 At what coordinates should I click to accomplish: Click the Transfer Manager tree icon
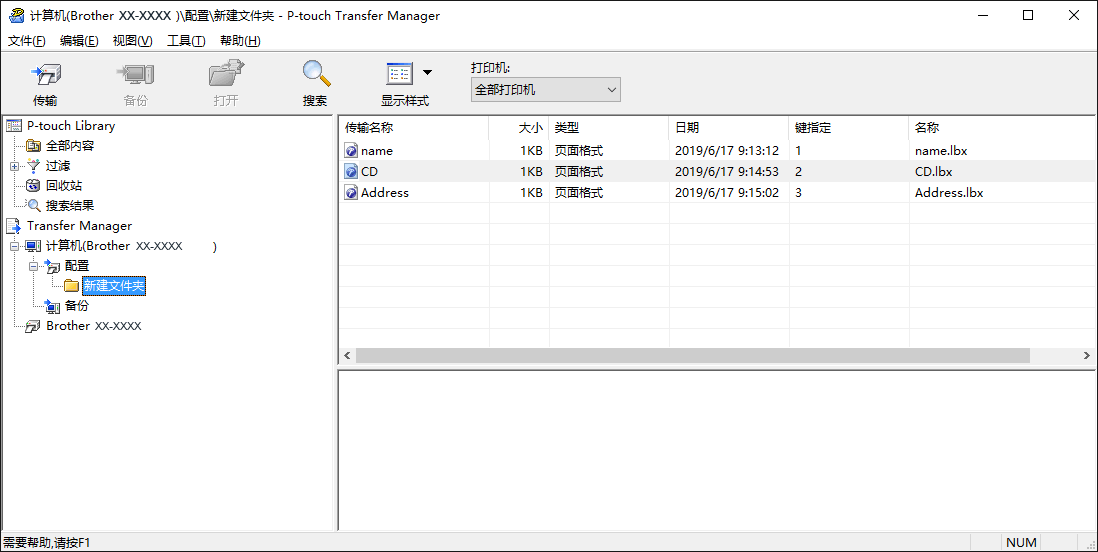pos(15,226)
